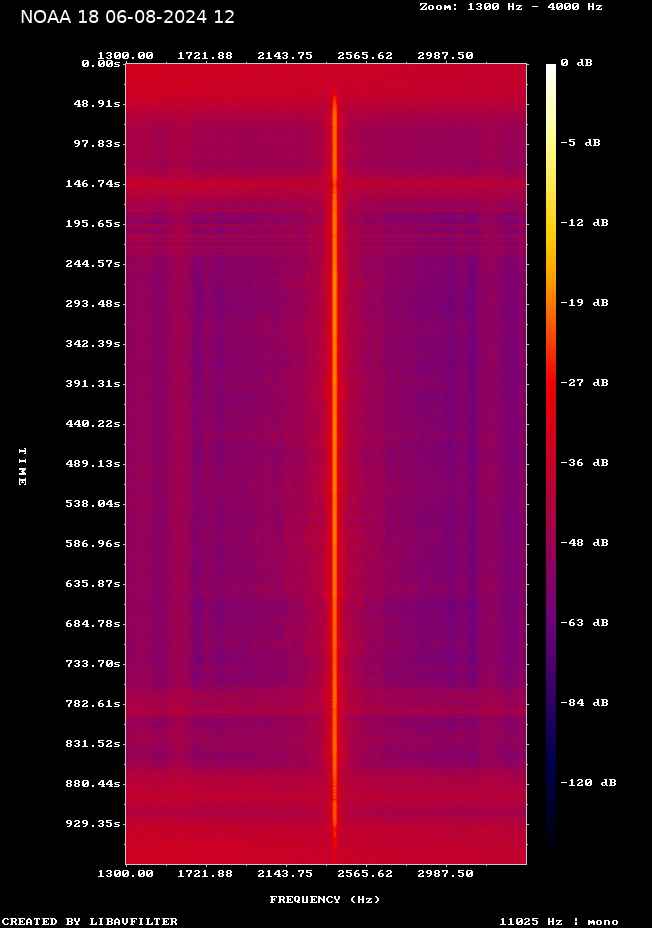Screen dimensions: 652x928
Task: Click the 11025 Hz | mono label
Action: pos(559,921)
